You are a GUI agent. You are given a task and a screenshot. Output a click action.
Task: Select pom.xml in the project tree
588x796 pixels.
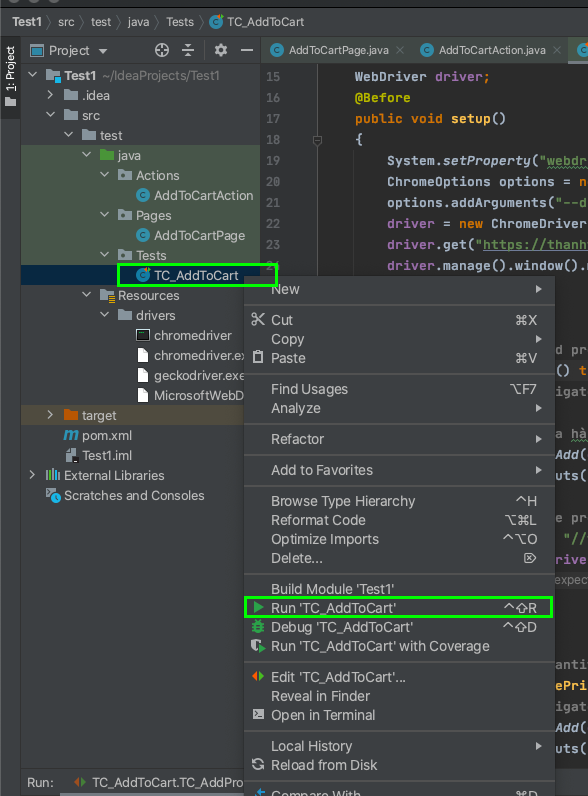coord(97,436)
